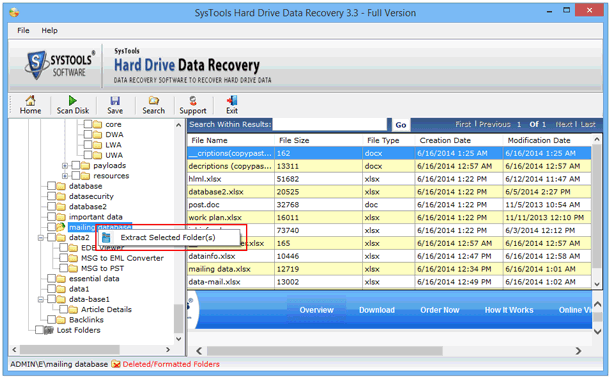The image size is (611, 378).
Task: Open the Download tab in banner
Action: 377,310
